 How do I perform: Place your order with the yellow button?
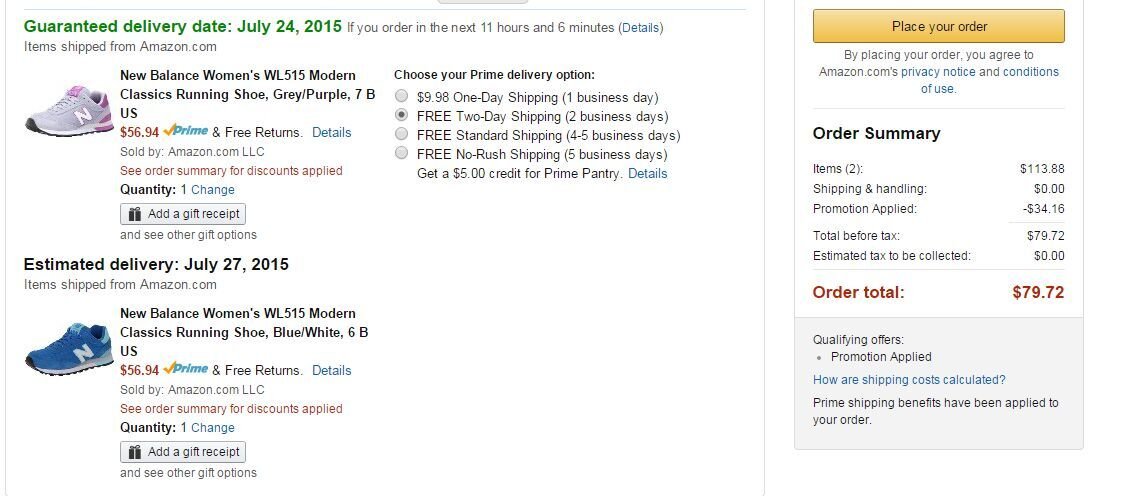pos(939,27)
